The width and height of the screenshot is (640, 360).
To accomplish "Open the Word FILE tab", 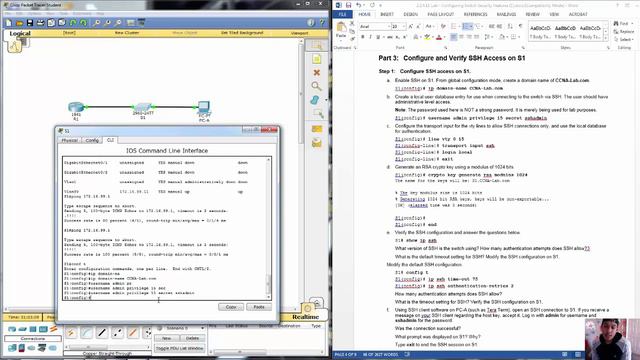I will point(342,14).
